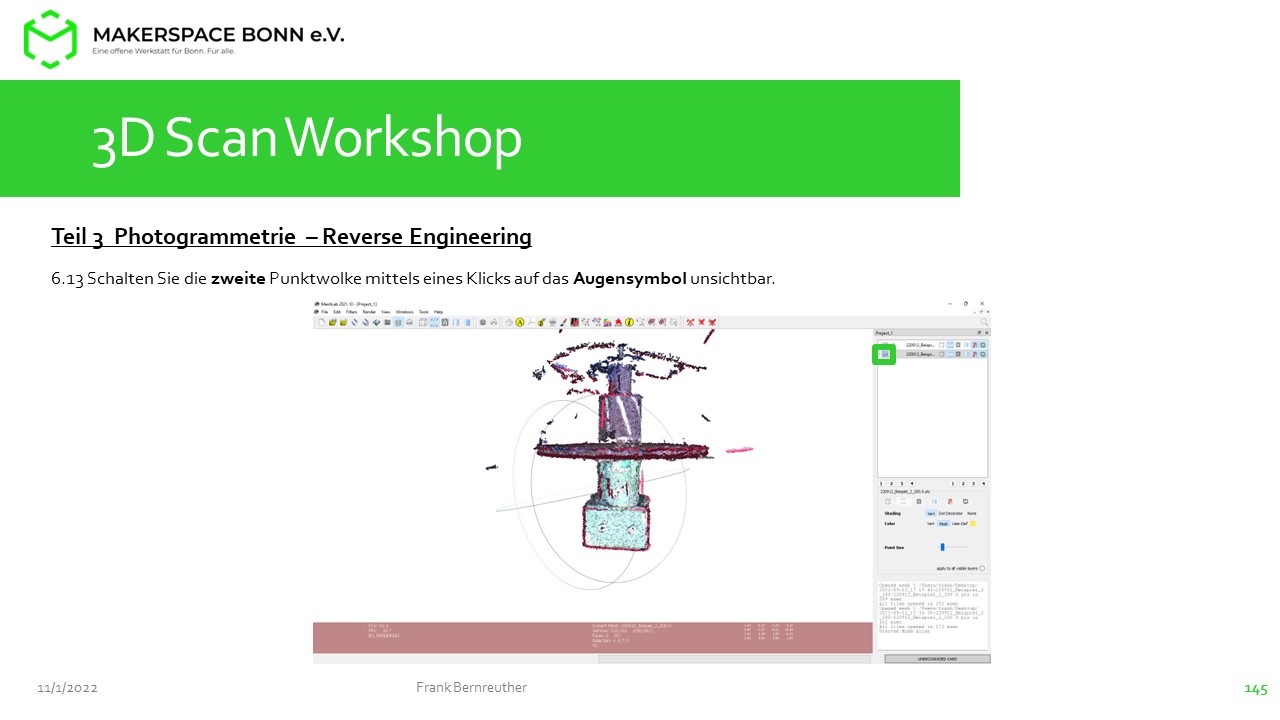
Task: Select Dot Decorator shading option
Action: (x=950, y=513)
